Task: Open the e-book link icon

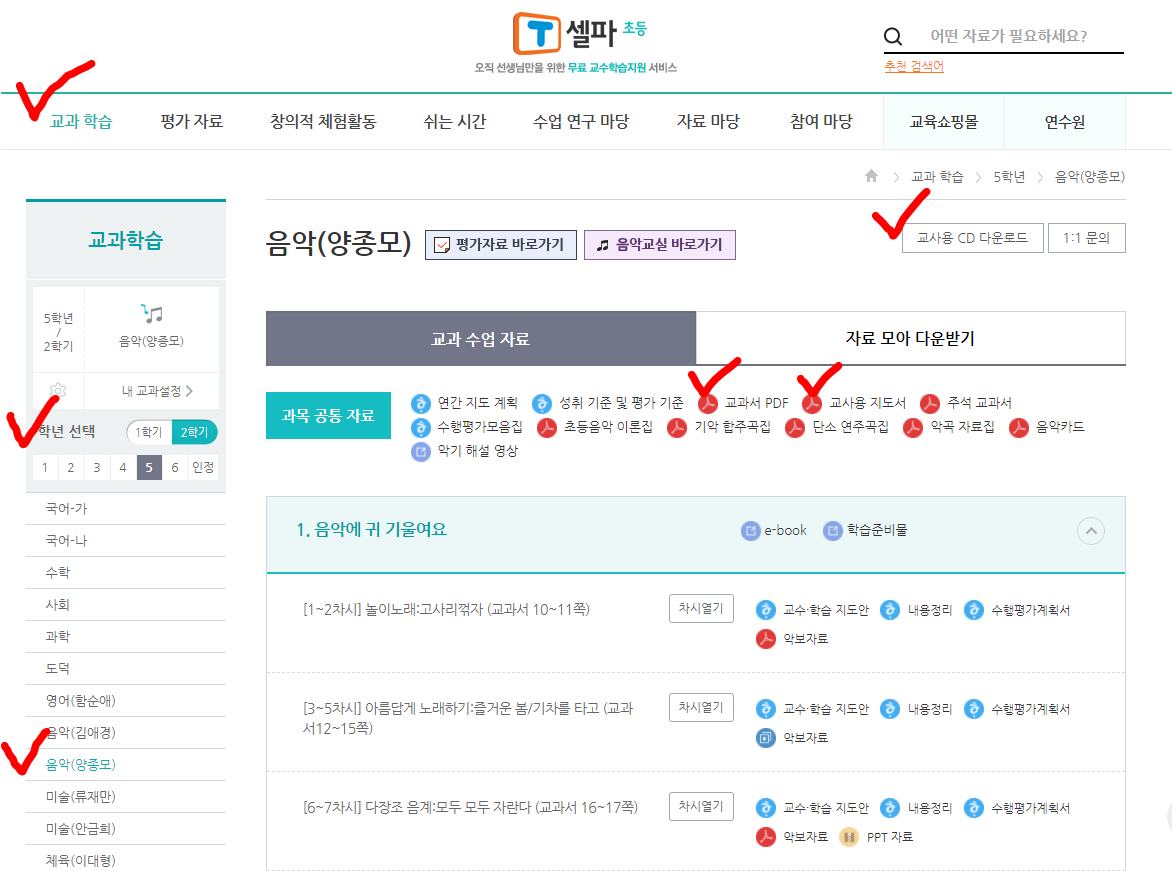Action: click(x=750, y=531)
